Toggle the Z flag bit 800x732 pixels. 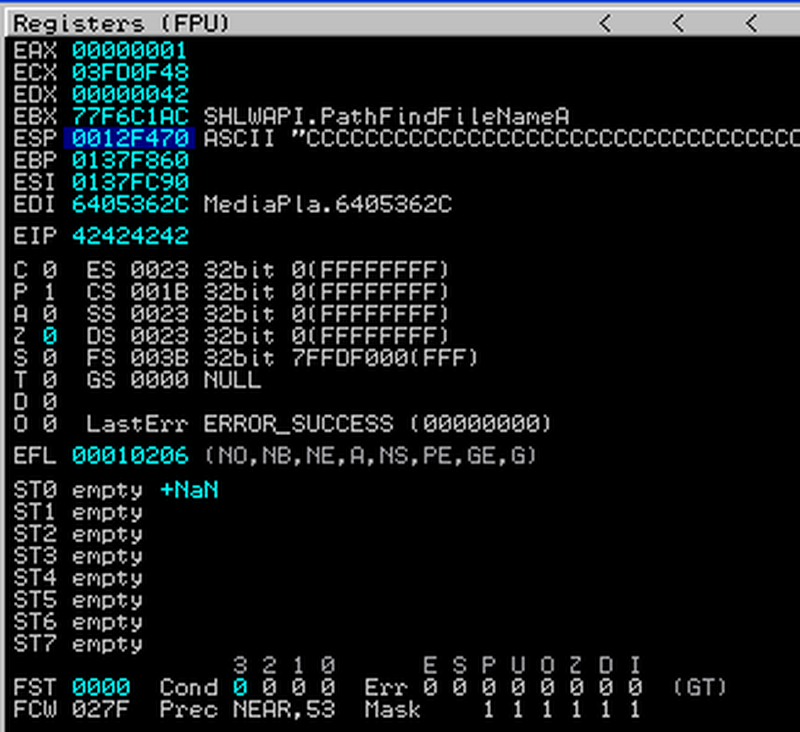[48, 336]
